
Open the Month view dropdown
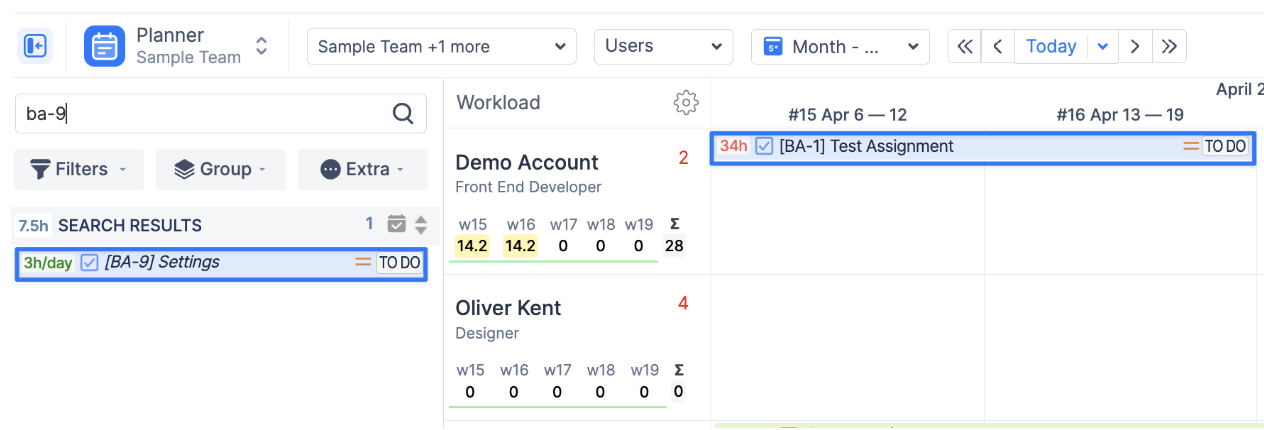[x=840, y=46]
